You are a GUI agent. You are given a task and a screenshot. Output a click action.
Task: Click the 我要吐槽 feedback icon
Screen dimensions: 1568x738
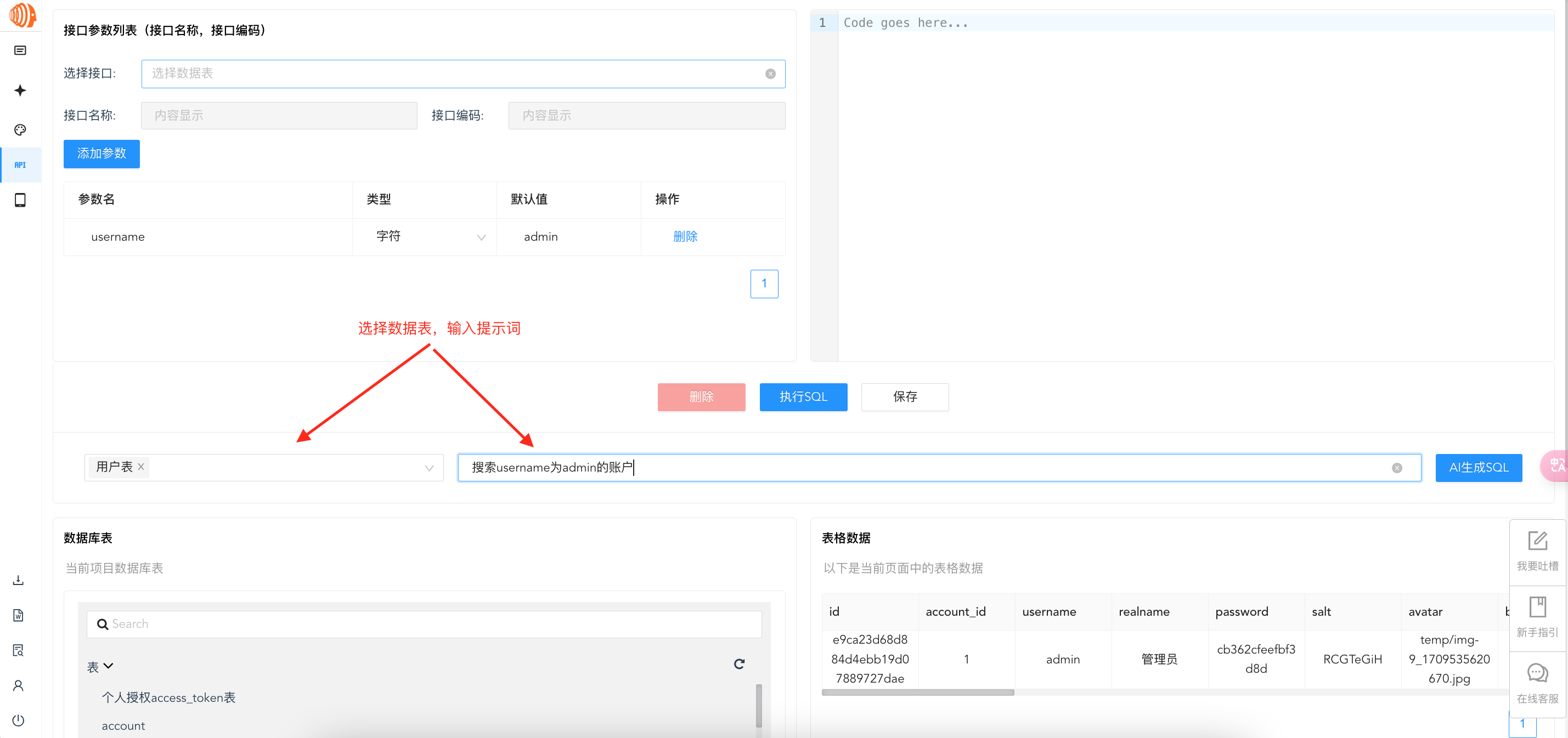[x=1537, y=541]
